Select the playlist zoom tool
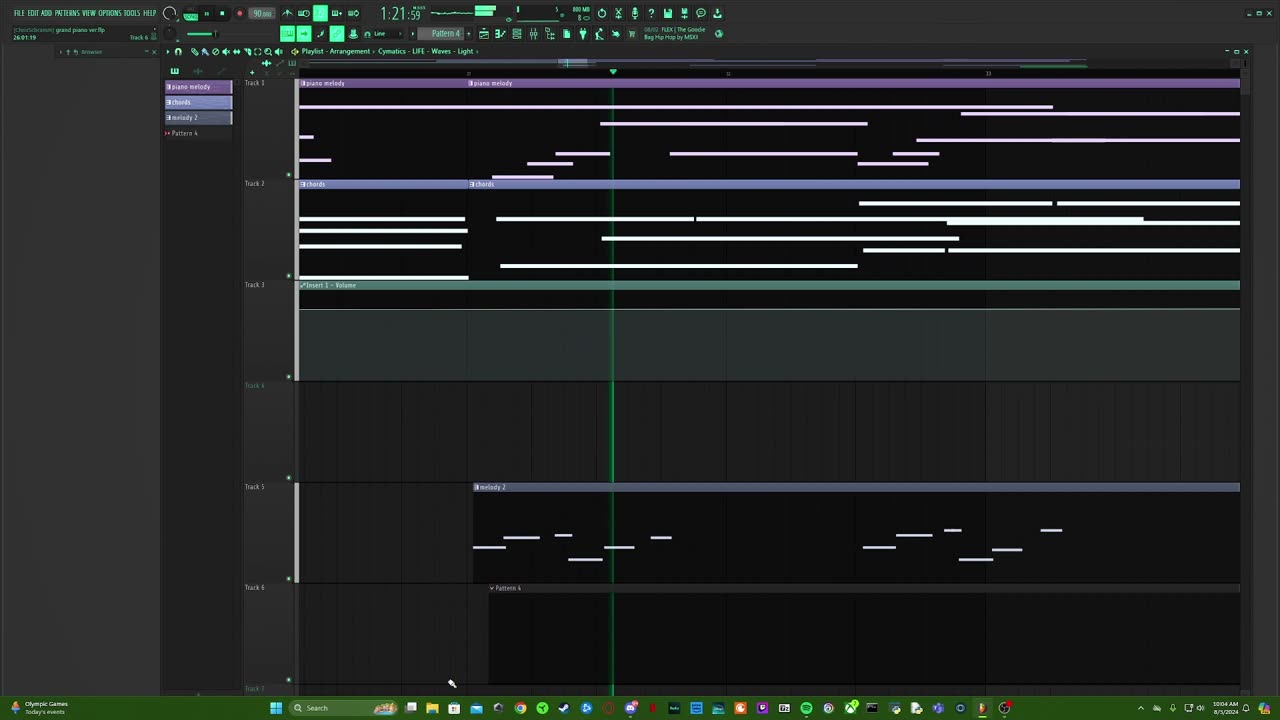The width and height of the screenshot is (1280, 720). (x=268, y=51)
